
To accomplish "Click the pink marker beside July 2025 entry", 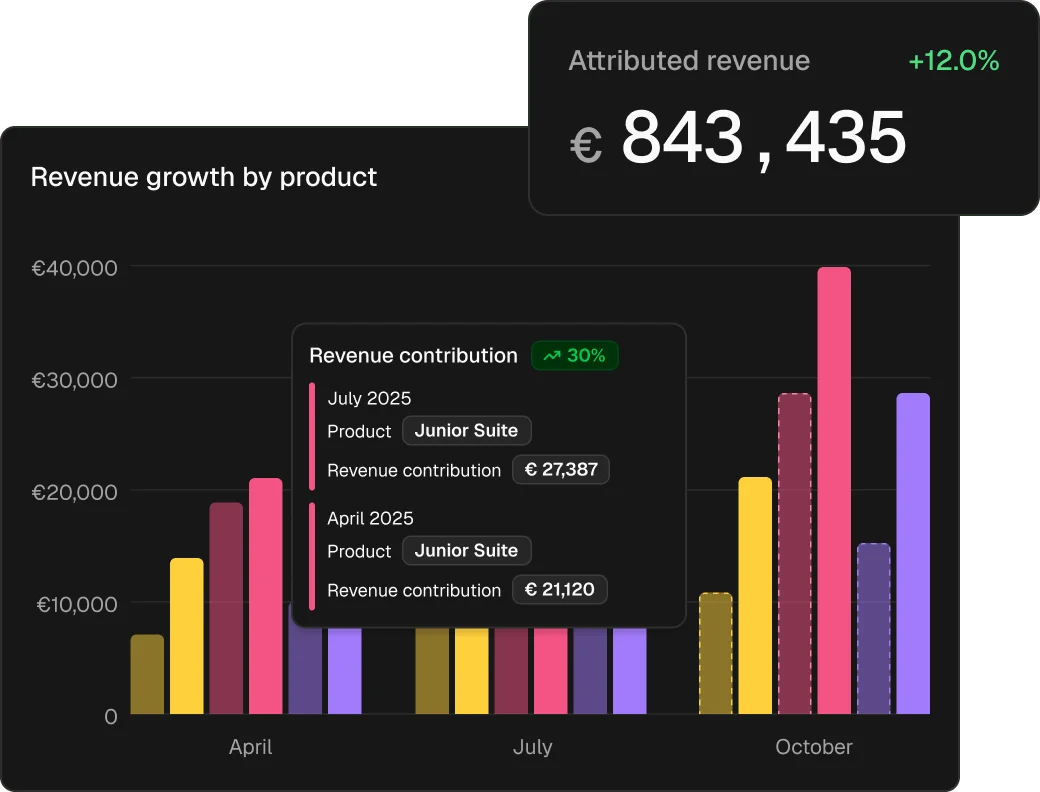I will point(312,436).
